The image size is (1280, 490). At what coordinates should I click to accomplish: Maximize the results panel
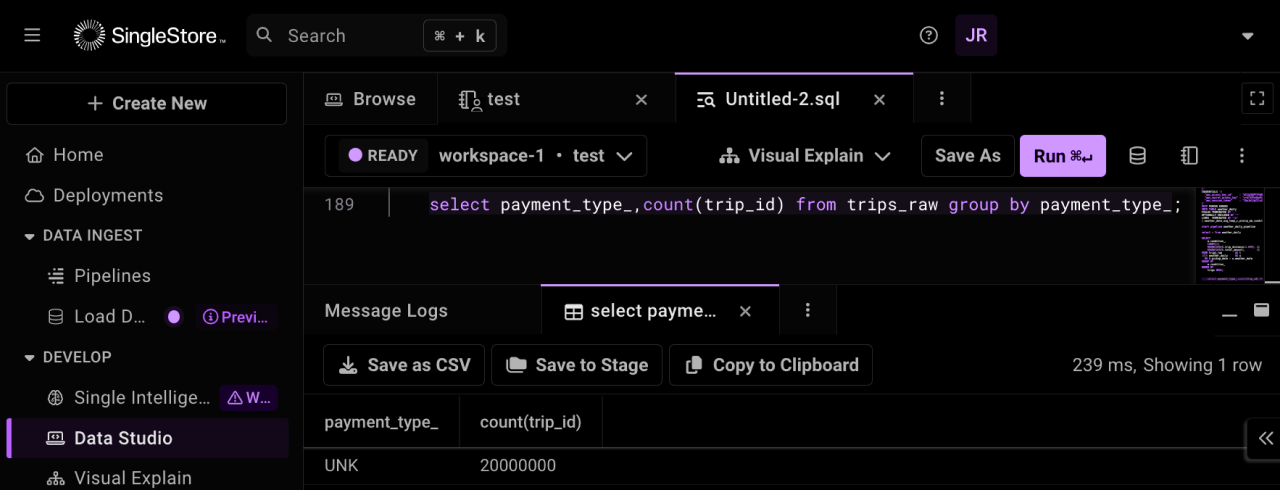pos(1261,310)
